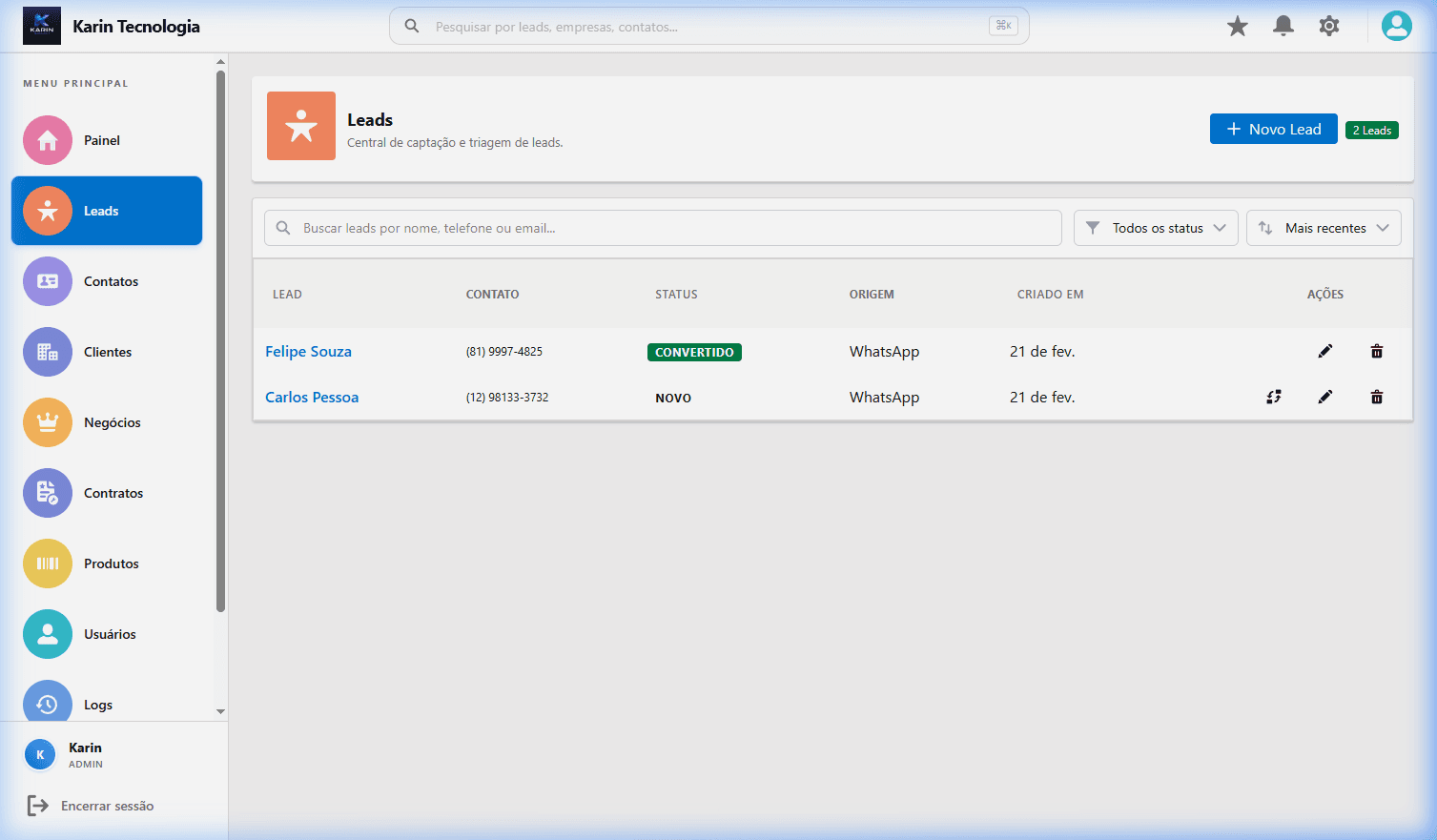Delete the Felipe Souza lead
Image resolution: width=1437 pixels, height=840 pixels.
pos(1376,351)
